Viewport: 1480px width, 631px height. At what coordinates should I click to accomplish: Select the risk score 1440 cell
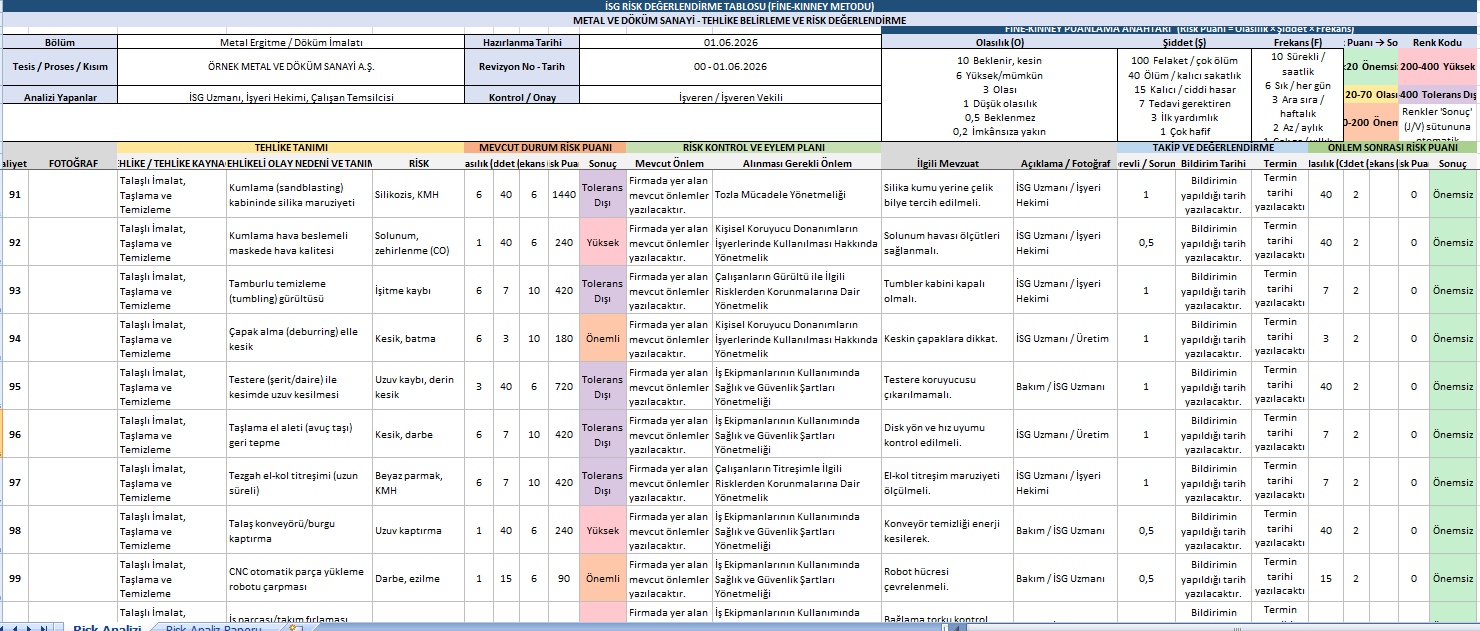point(563,194)
